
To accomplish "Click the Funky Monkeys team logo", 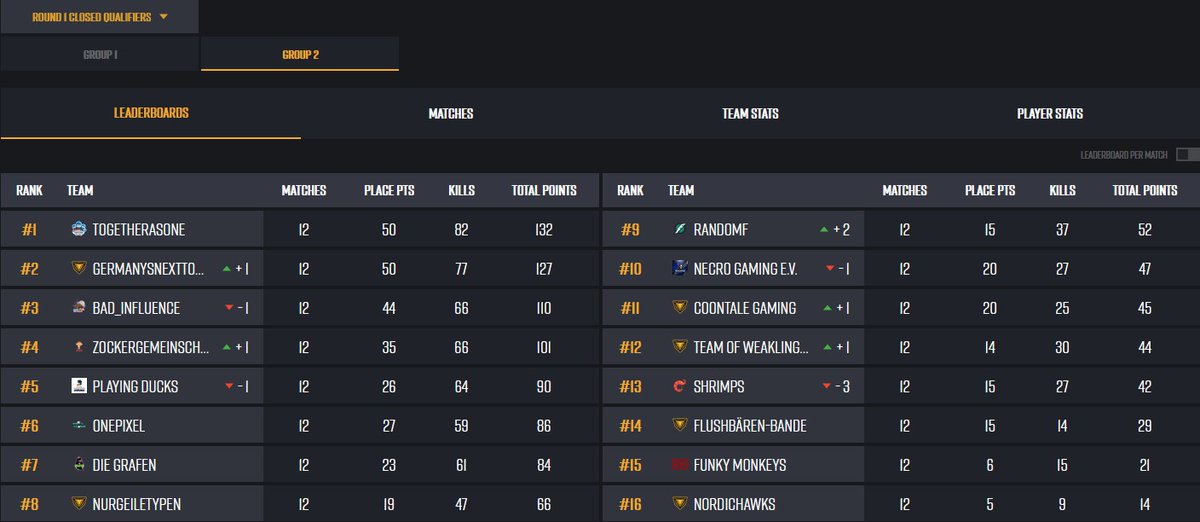I will point(680,464).
